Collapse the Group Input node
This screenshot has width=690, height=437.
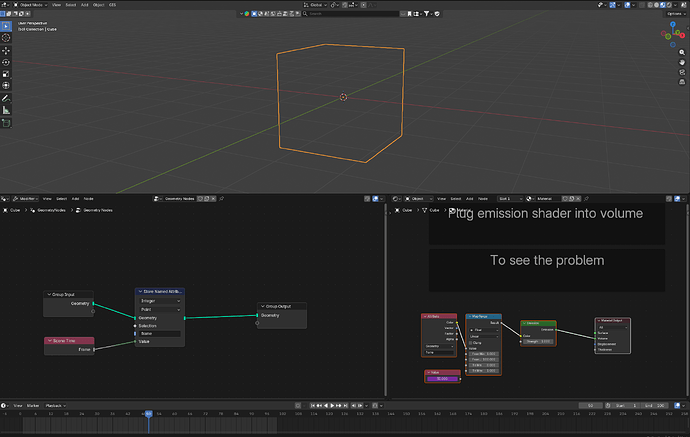[49, 294]
